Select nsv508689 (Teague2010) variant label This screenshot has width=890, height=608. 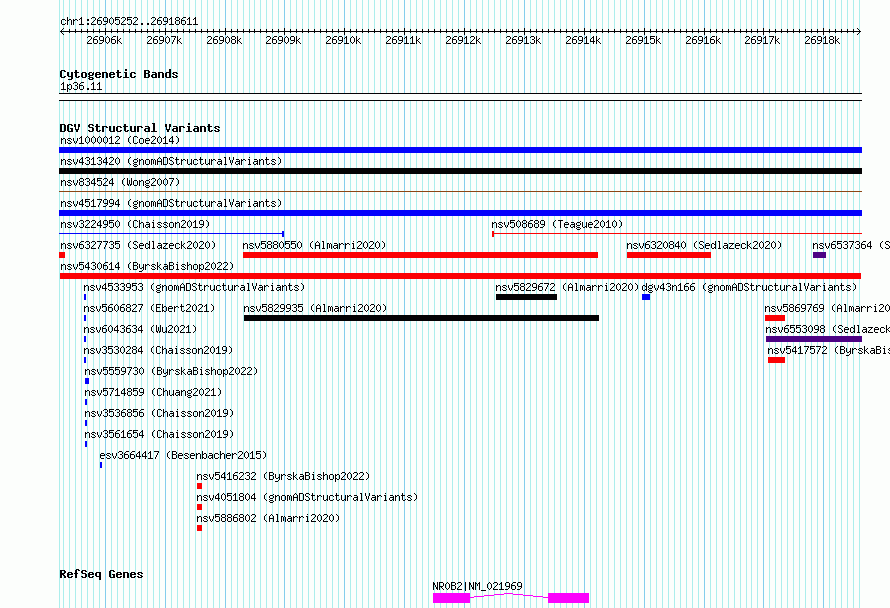tap(557, 224)
